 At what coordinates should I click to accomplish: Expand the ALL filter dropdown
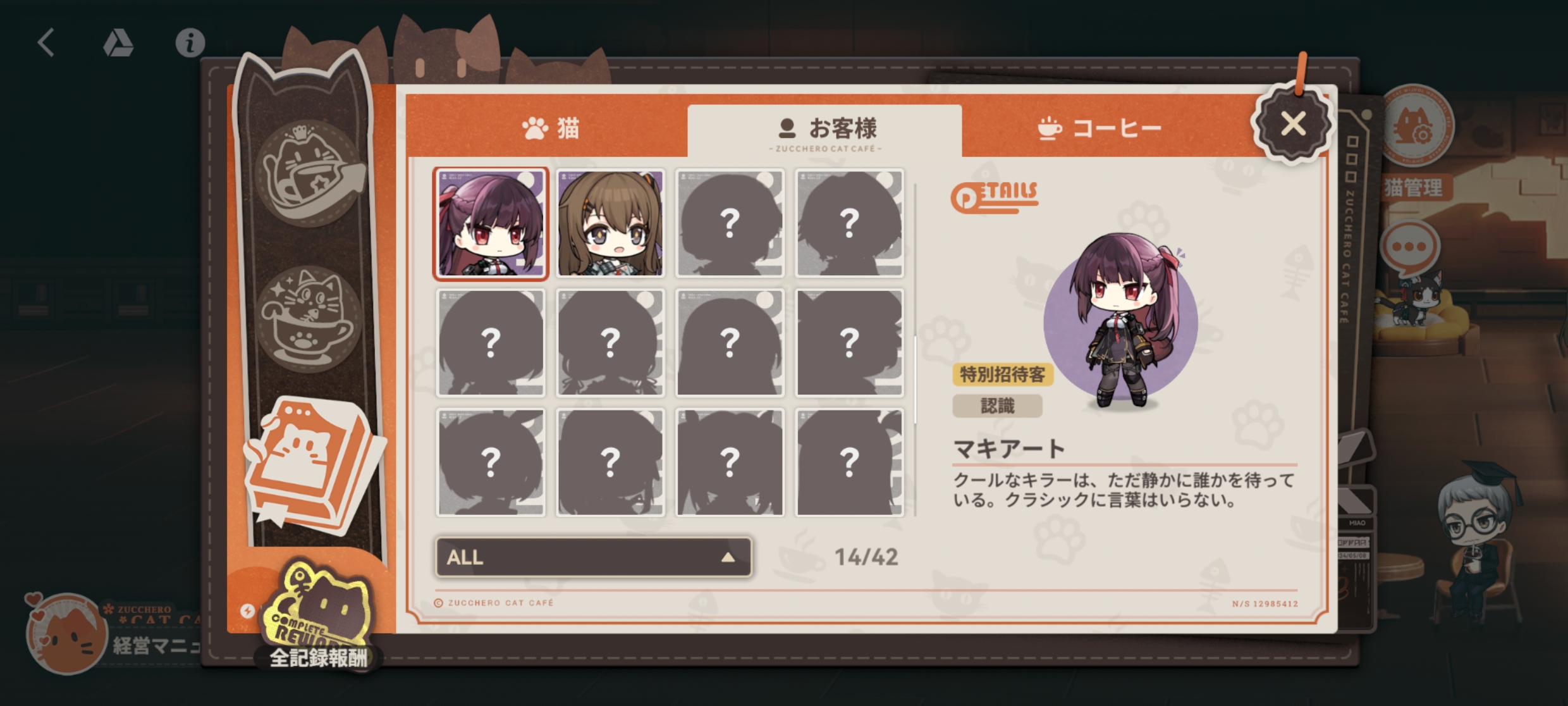(x=594, y=557)
